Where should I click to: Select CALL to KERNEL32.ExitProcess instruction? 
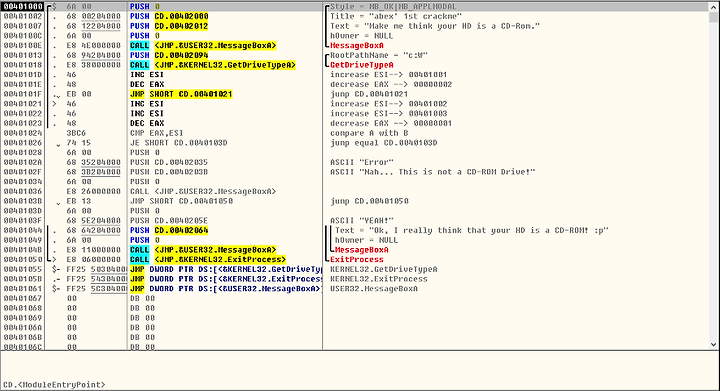coord(208,259)
